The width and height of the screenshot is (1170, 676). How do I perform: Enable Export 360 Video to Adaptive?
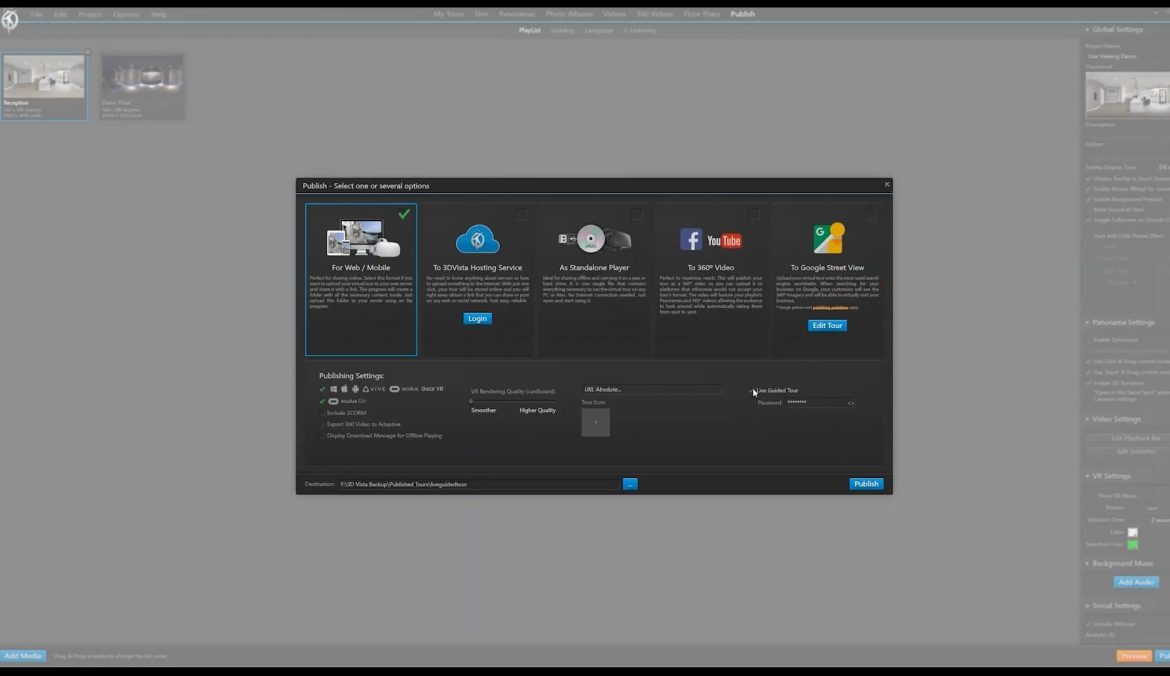(x=322, y=424)
